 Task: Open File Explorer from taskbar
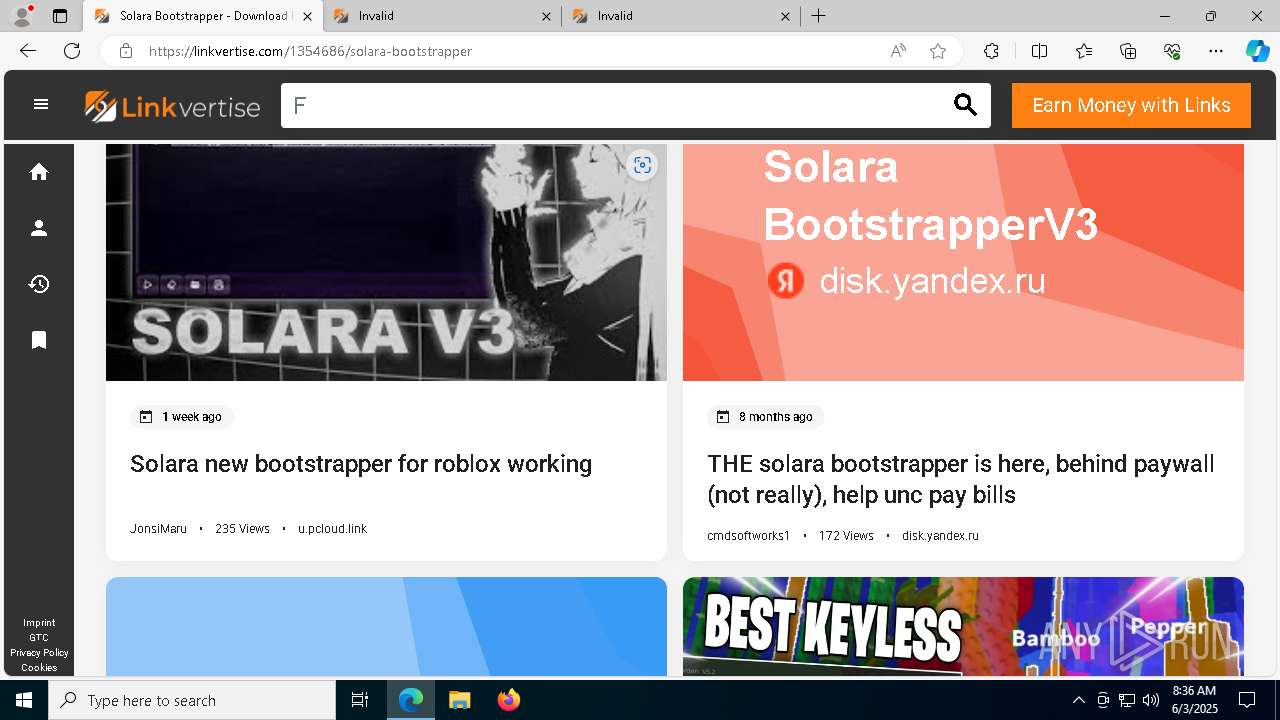pyautogui.click(x=459, y=700)
